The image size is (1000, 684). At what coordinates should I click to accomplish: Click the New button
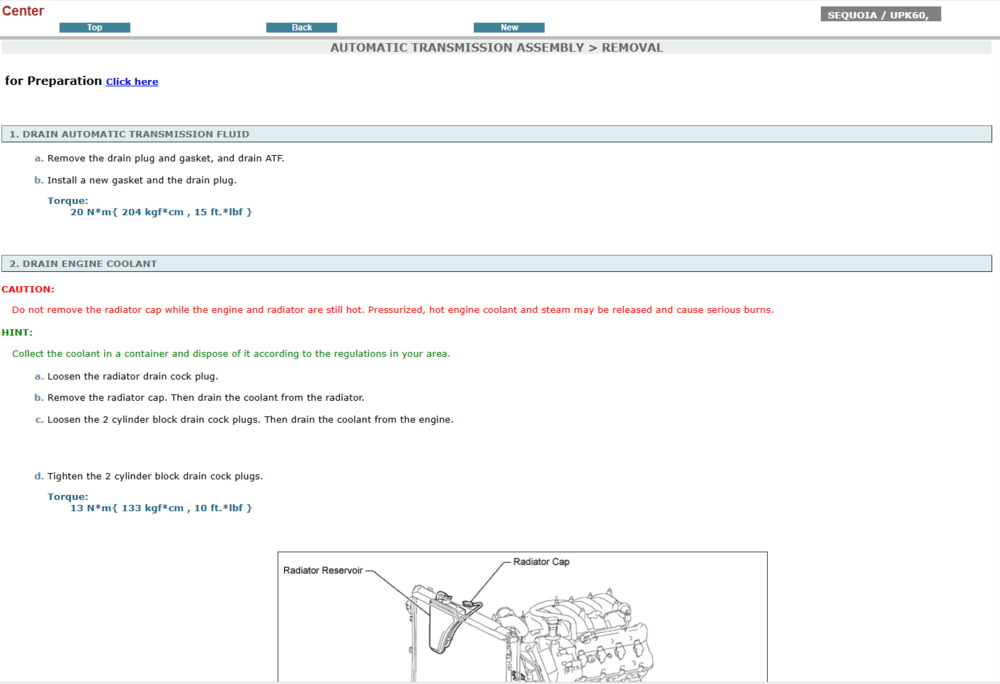(x=509, y=27)
